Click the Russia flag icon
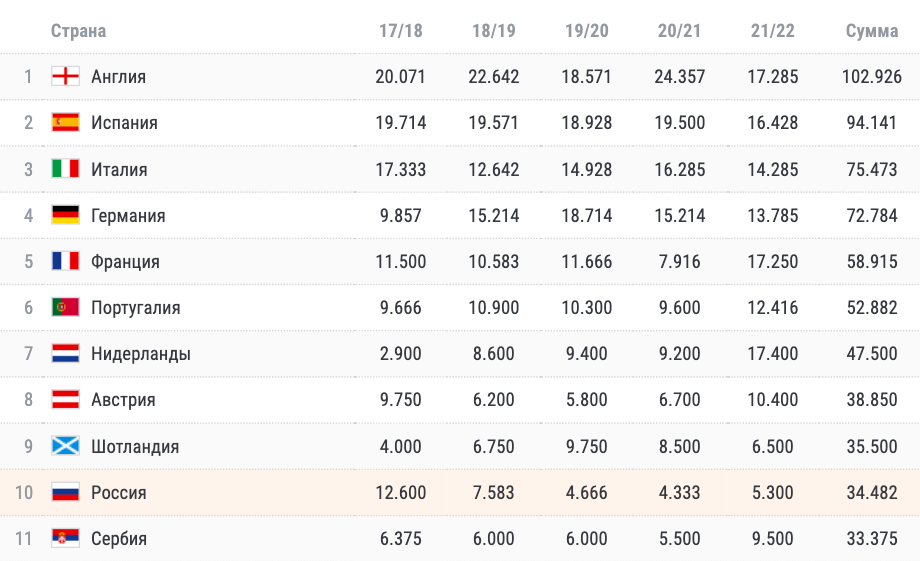The width and height of the screenshot is (920, 561). [65, 492]
